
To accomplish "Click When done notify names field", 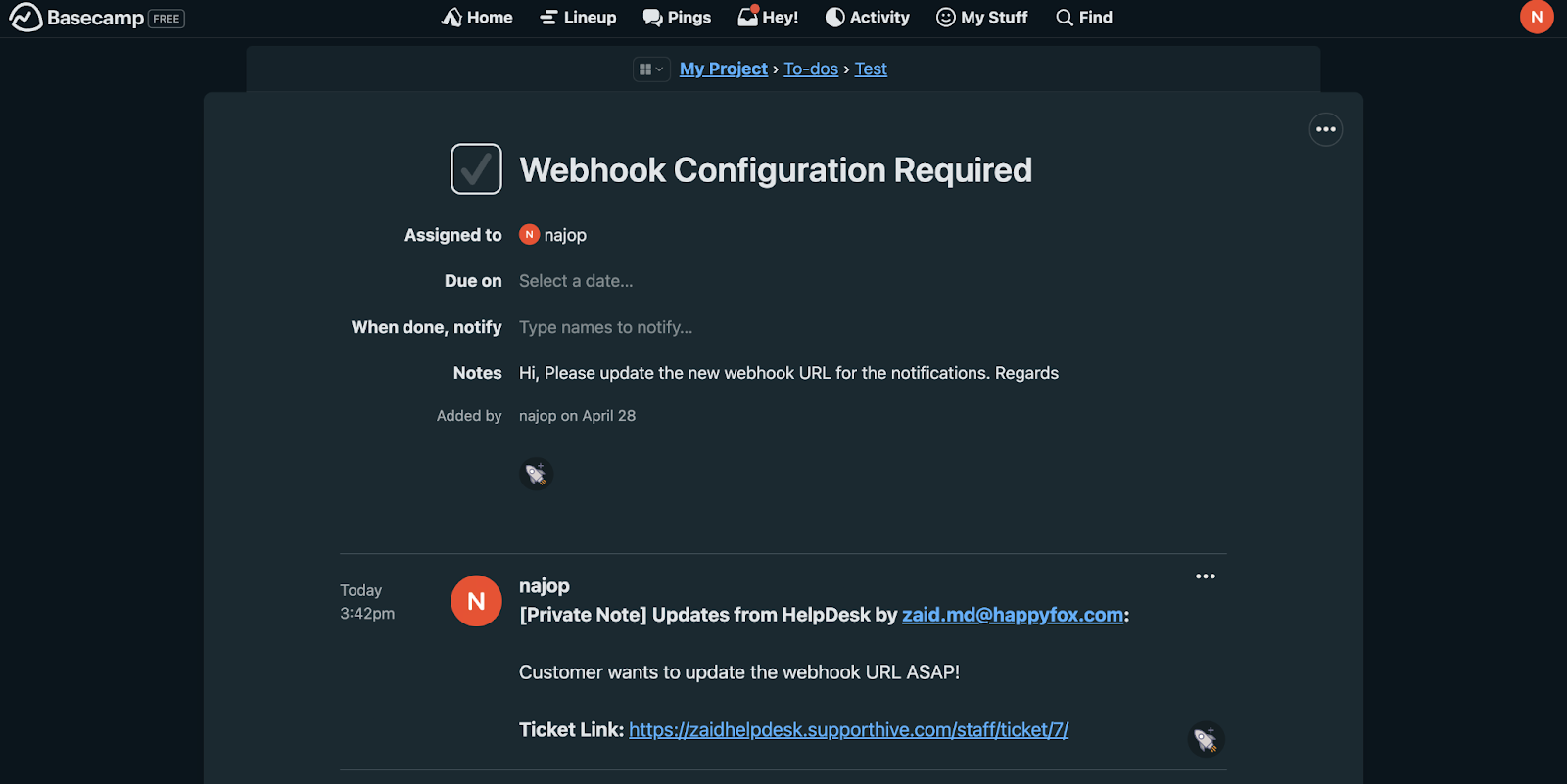I will coord(605,327).
